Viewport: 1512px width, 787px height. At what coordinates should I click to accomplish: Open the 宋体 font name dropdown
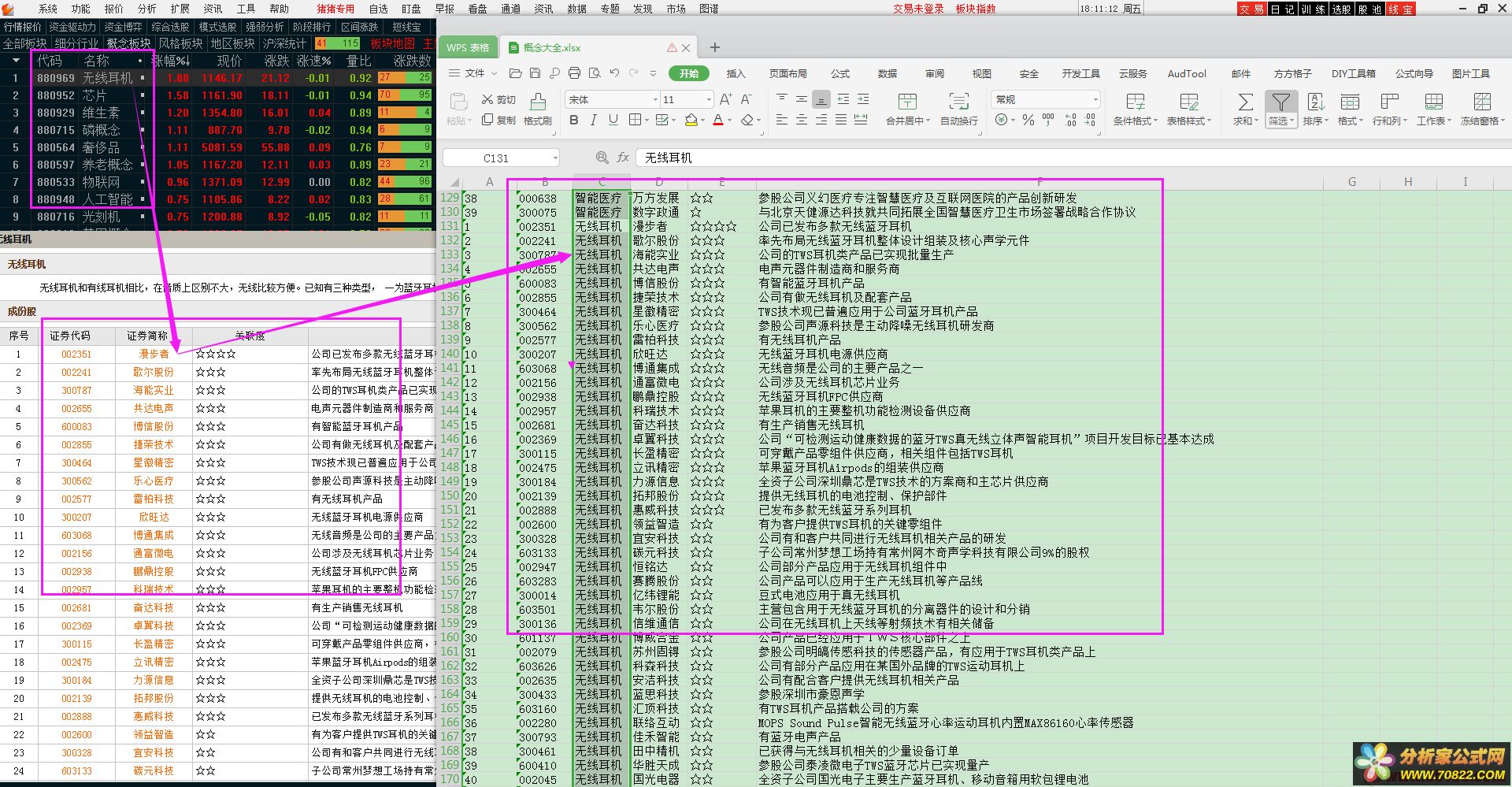(x=655, y=99)
